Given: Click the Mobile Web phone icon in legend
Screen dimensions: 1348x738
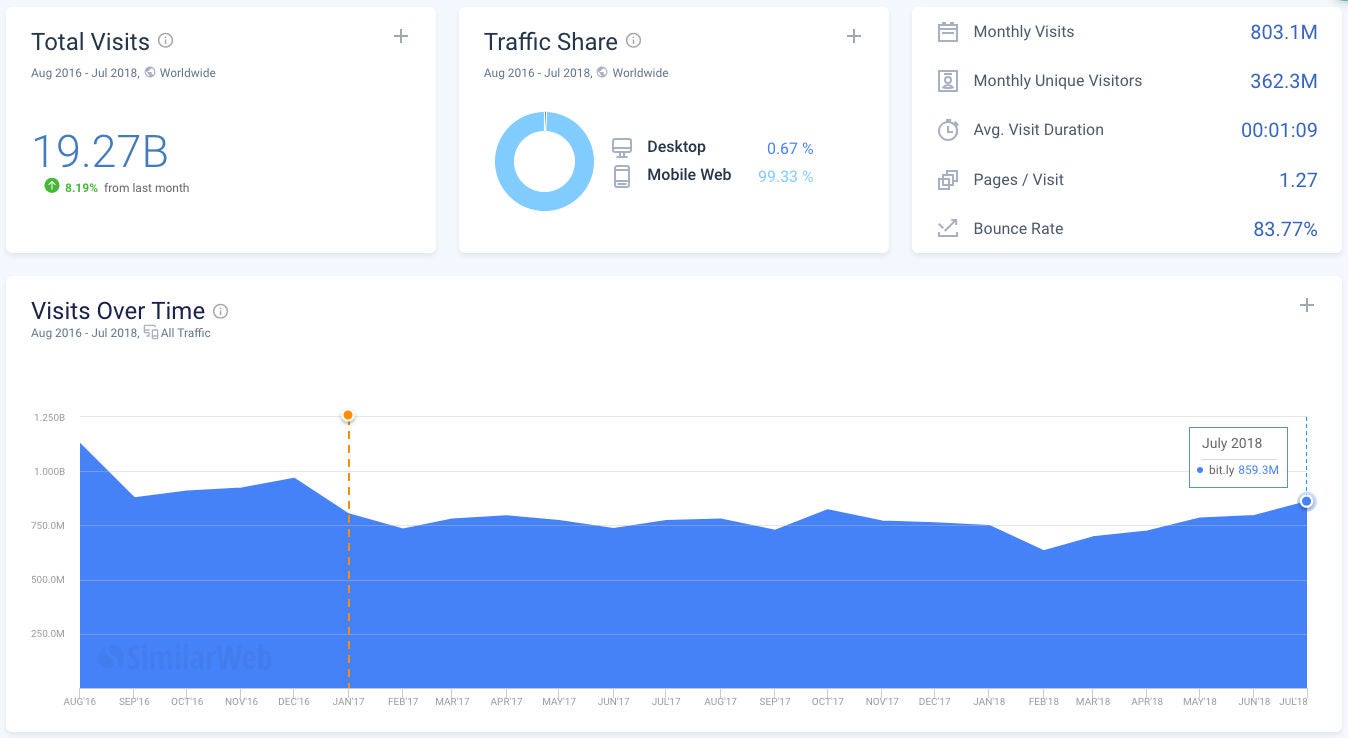Looking at the screenshot, I should pyautogui.click(x=622, y=176).
